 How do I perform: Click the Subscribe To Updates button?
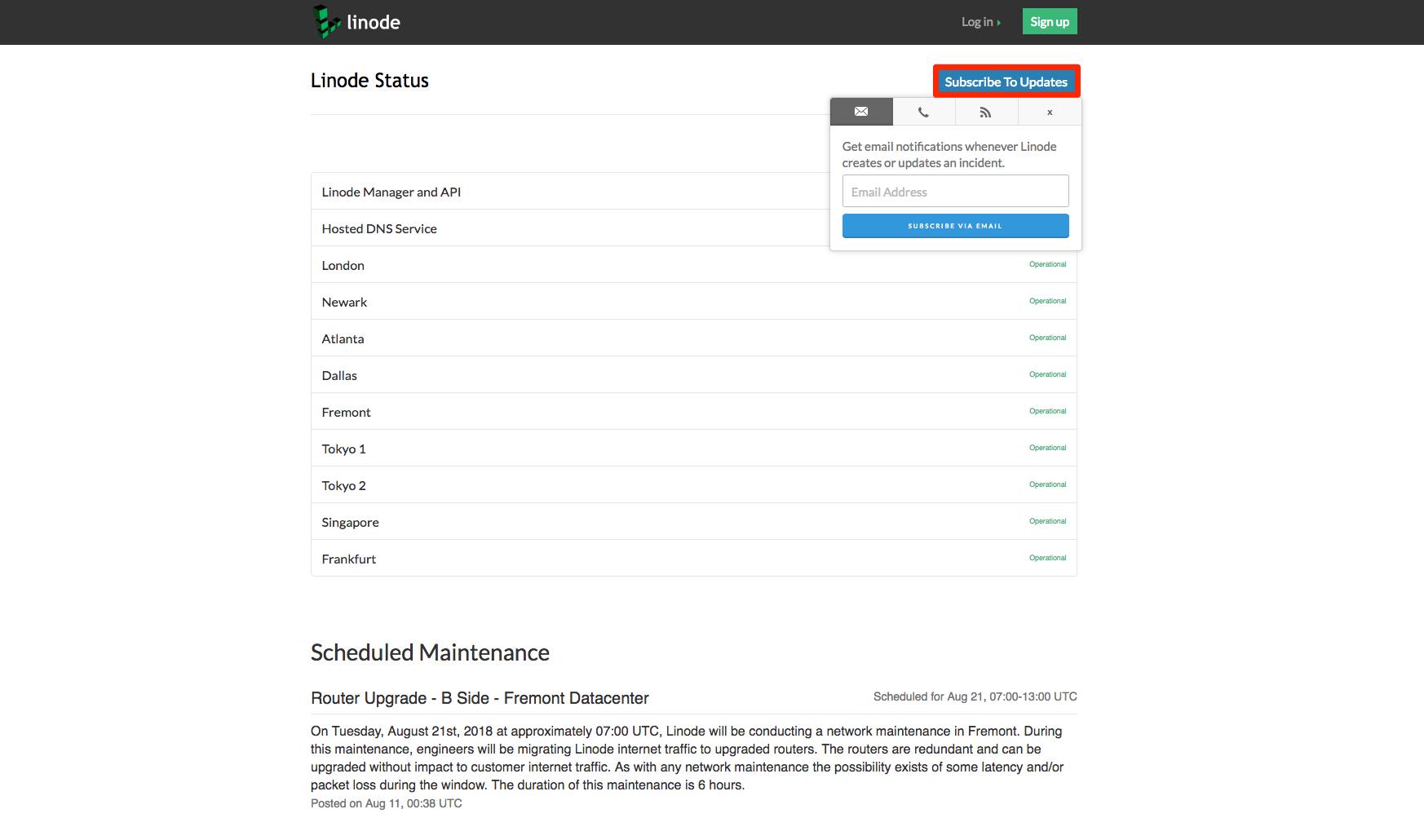[1006, 82]
